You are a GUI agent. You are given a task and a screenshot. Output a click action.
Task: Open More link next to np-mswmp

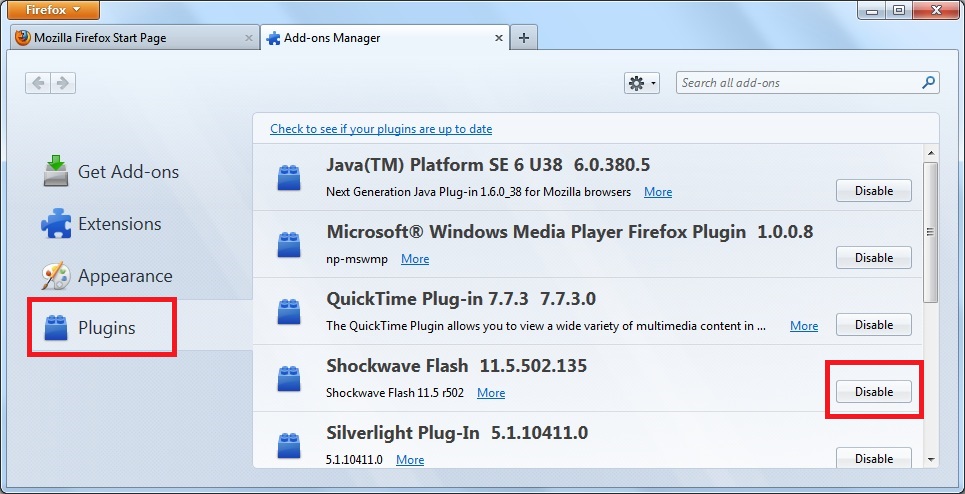tap(415, 259)
